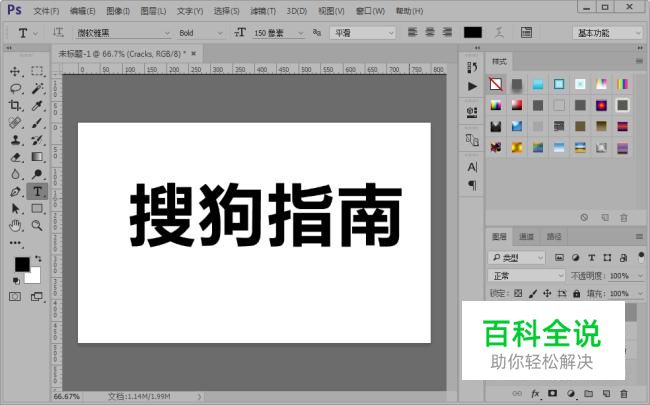
Task: Select the Rectangular Marquee tool
Action: pyautogui.click(x=37, y=71)
